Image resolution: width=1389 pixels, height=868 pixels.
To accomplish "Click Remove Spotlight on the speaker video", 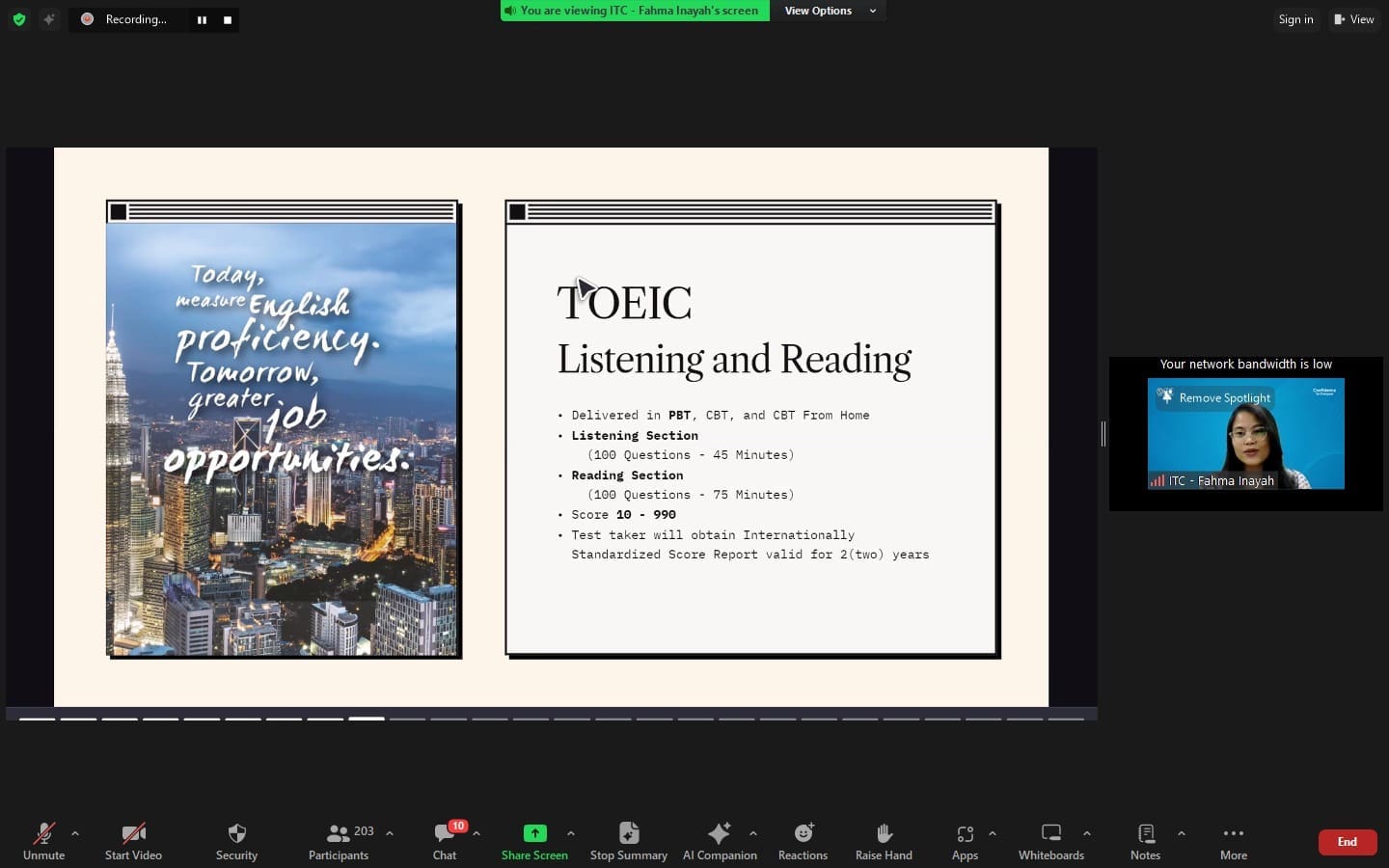I will coord(1215,397).
